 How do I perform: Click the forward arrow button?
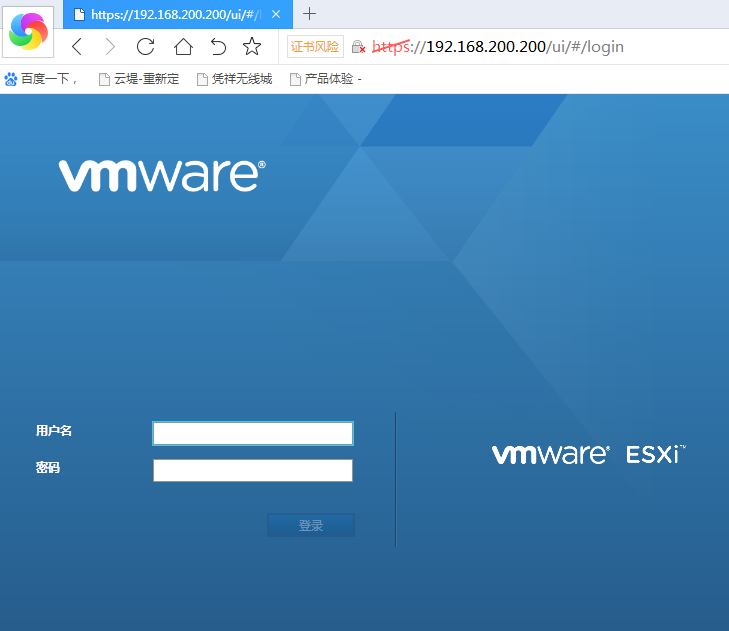(x=110, y=46)
